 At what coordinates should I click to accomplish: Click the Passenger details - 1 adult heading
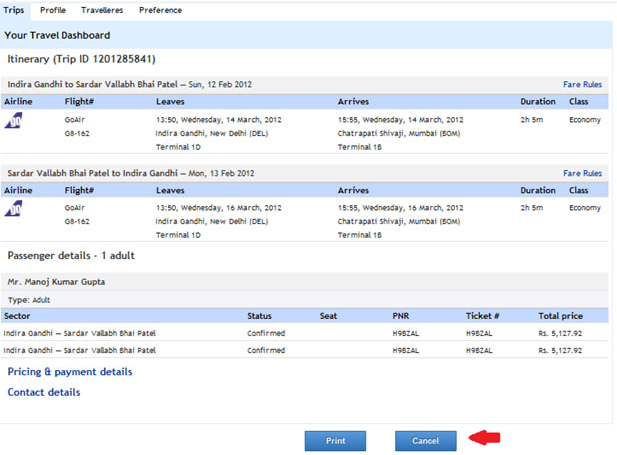click(70, 256)
